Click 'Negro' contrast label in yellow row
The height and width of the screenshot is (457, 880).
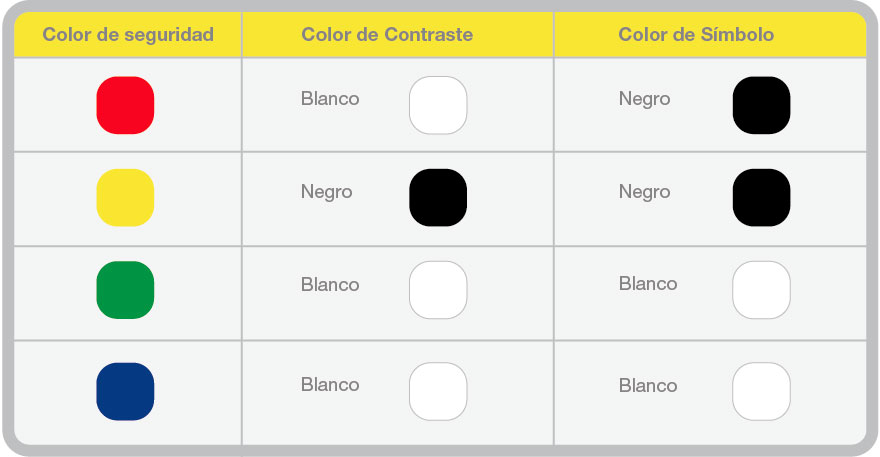327,192
